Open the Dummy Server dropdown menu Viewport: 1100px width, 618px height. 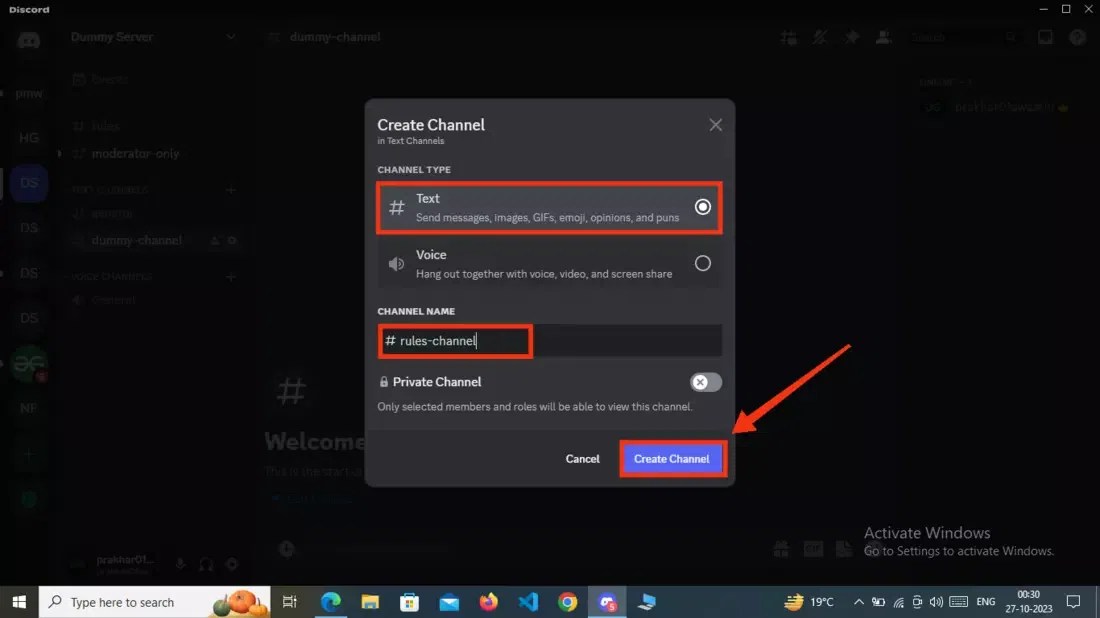point(152,36)
